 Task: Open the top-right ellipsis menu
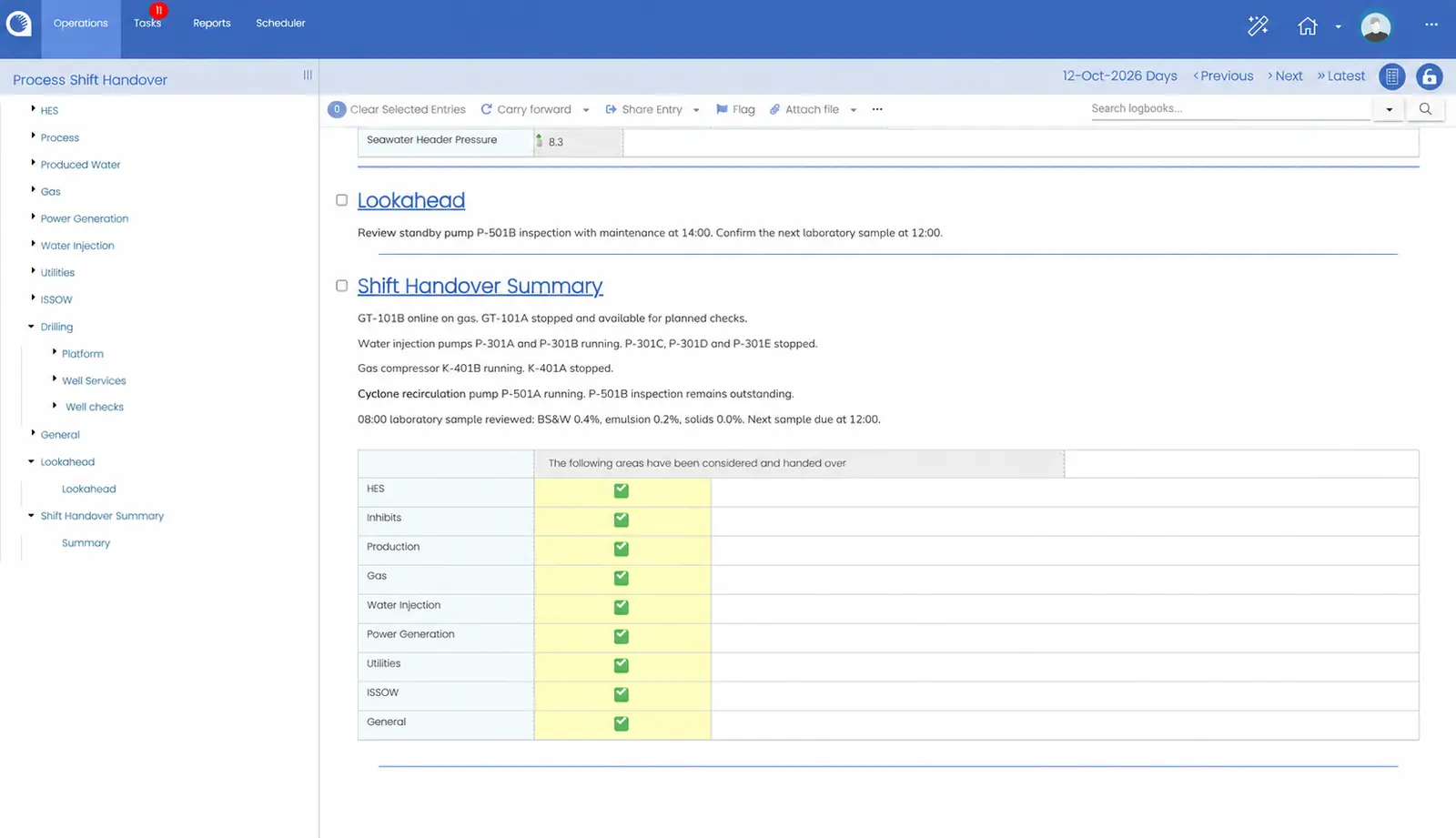1431,25
